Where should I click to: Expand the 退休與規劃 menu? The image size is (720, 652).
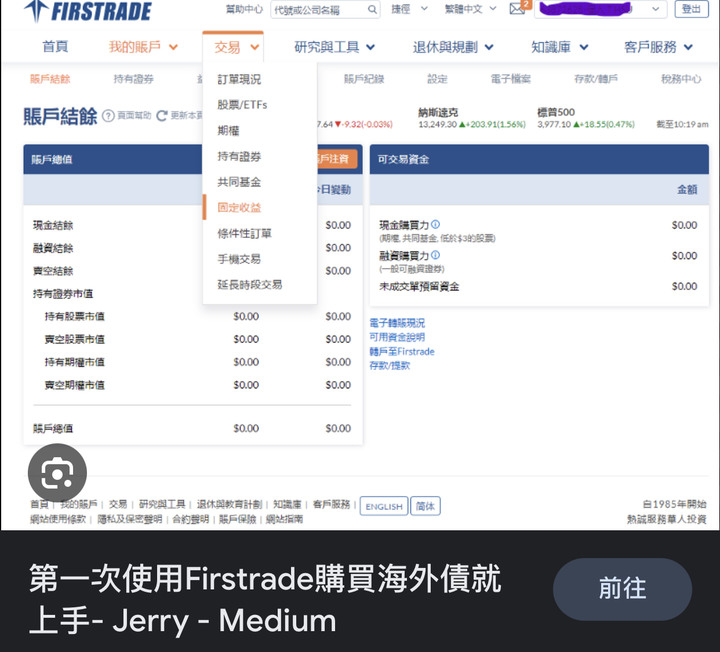pyautogui.click(x=453, y=47)
